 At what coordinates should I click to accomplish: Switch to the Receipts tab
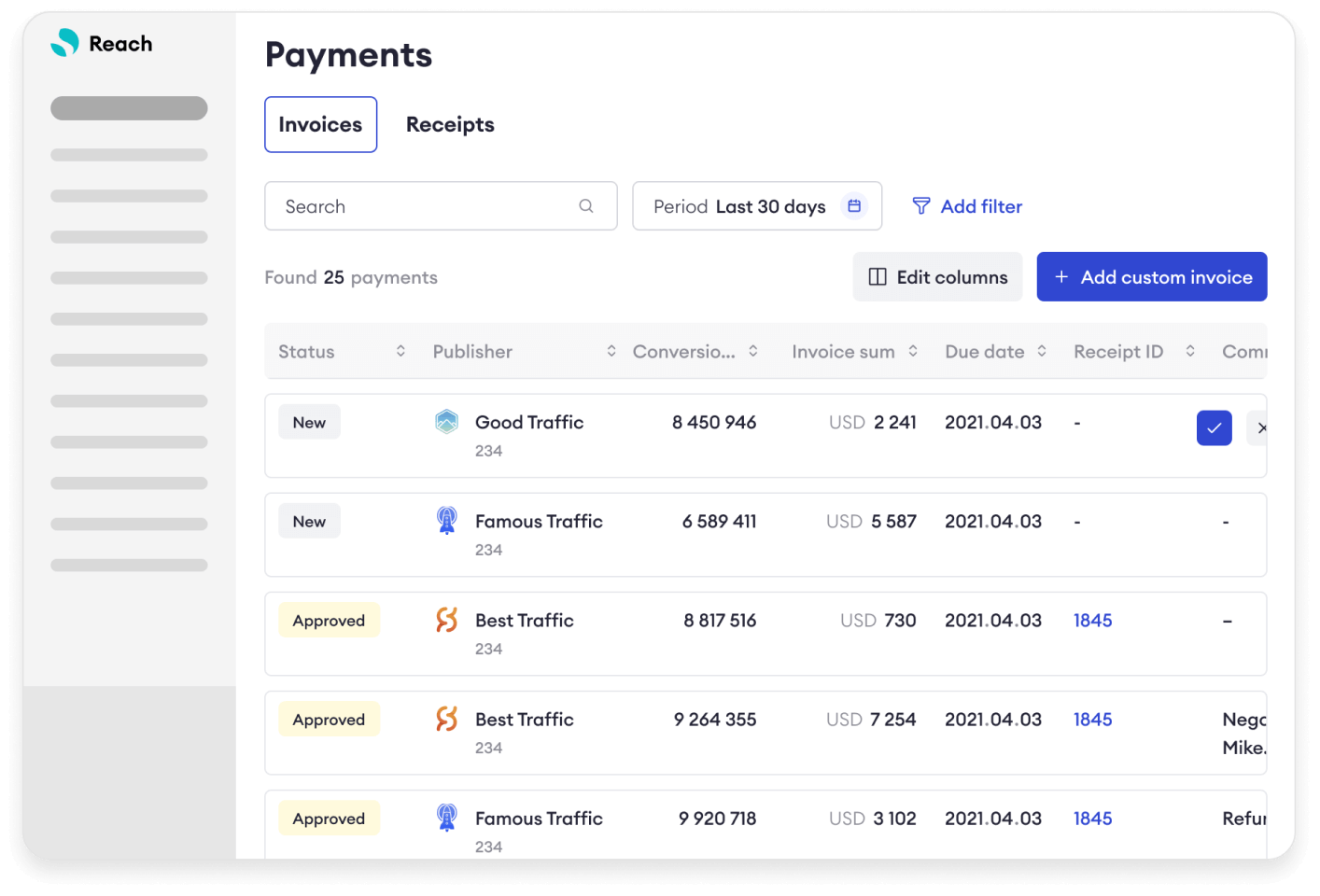pyautogui.click(x=450, y=125)
